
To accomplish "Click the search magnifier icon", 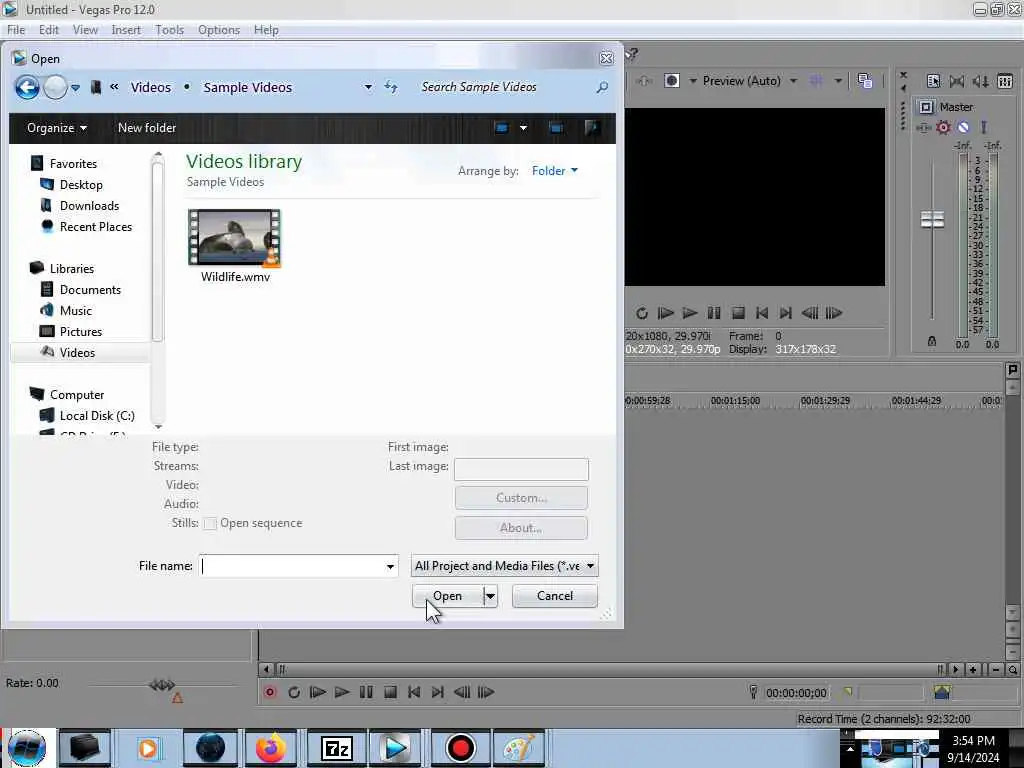I will point(602,87).
